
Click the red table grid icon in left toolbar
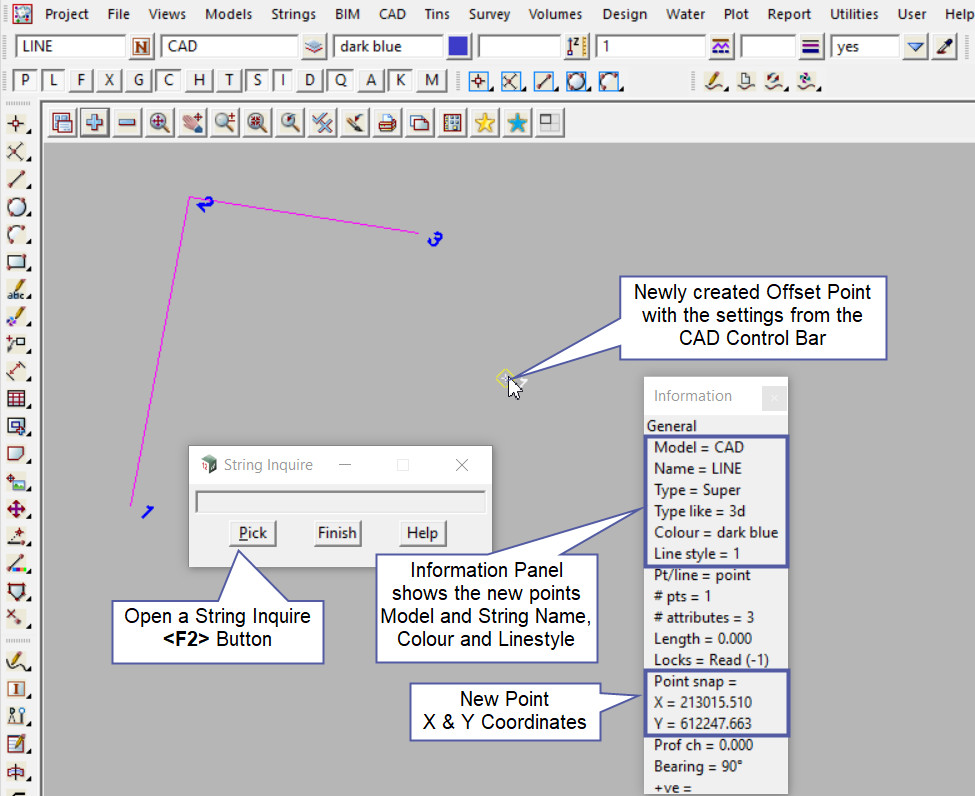pos(17,399)
